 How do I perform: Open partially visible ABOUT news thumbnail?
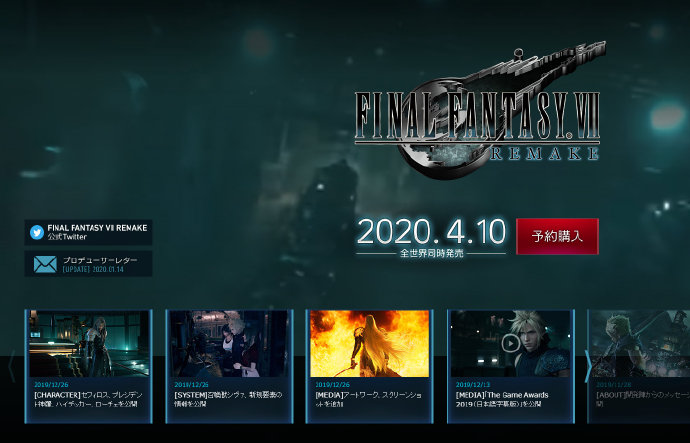coord(640,344)
